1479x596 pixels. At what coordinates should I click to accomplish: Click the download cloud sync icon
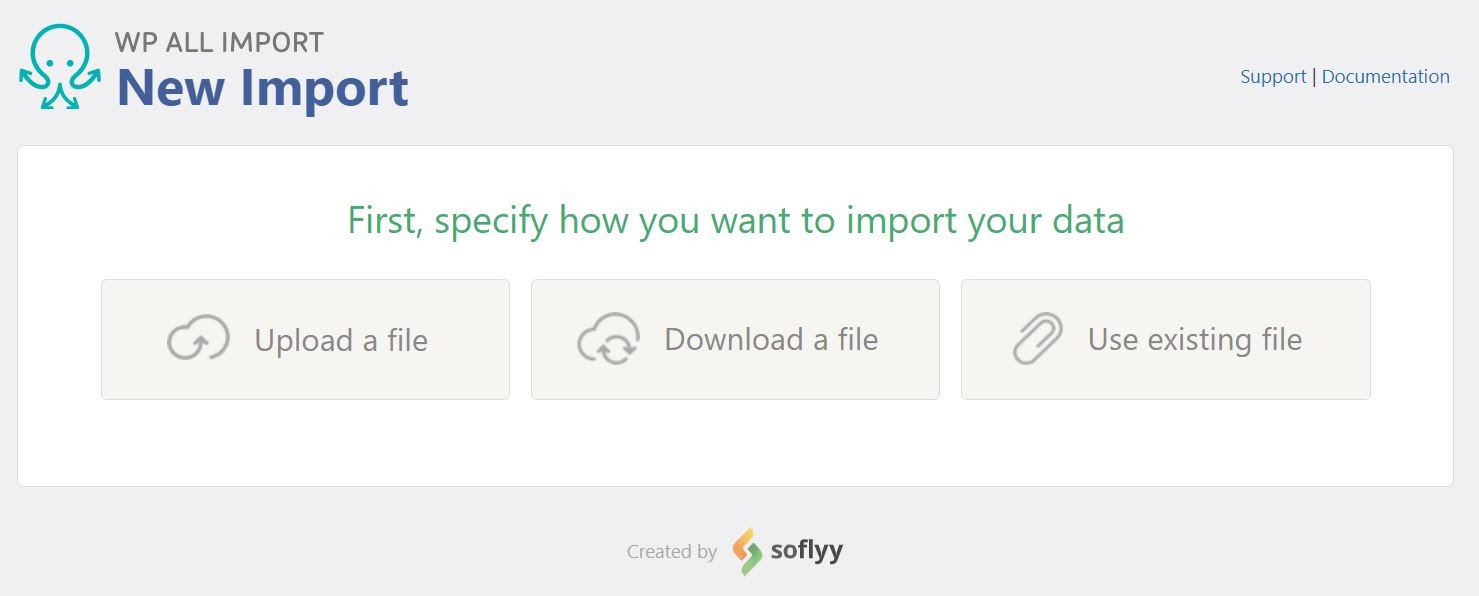[x=609, y=338]
